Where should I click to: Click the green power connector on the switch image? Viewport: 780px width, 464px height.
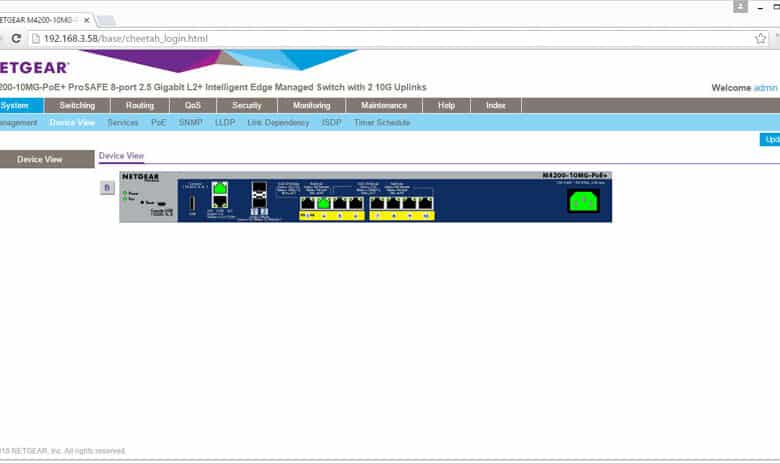pyautogui.click(x=584, y=201)
